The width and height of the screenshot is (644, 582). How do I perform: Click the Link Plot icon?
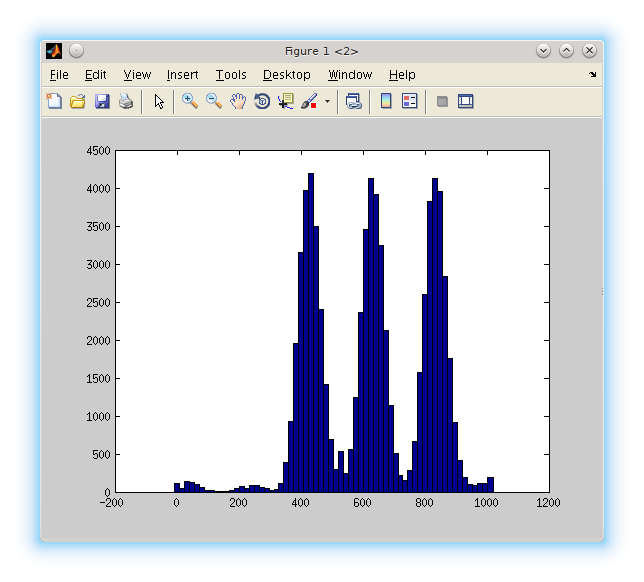(353, 101)
